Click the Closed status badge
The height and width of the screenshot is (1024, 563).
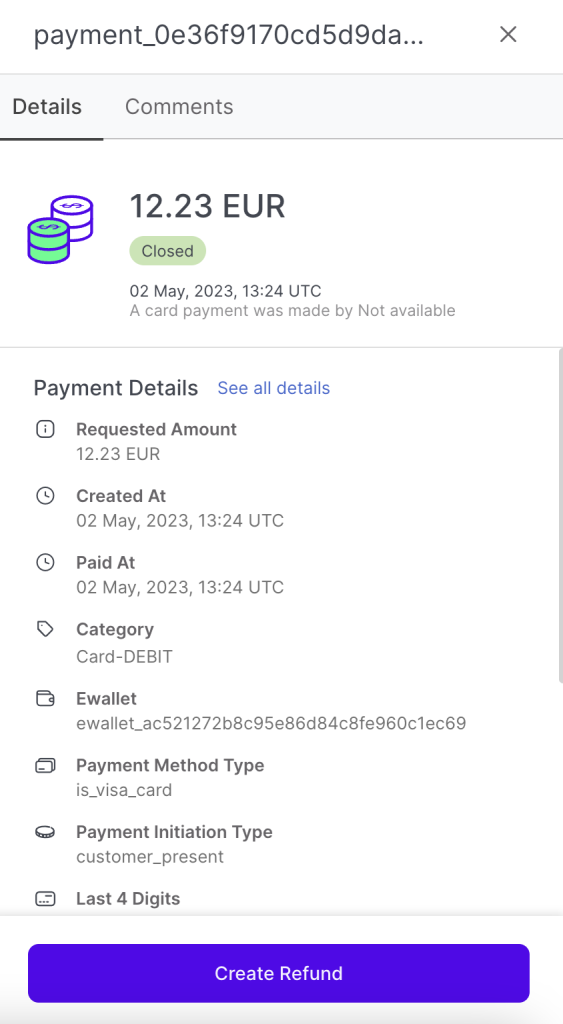tap(168, 251)
